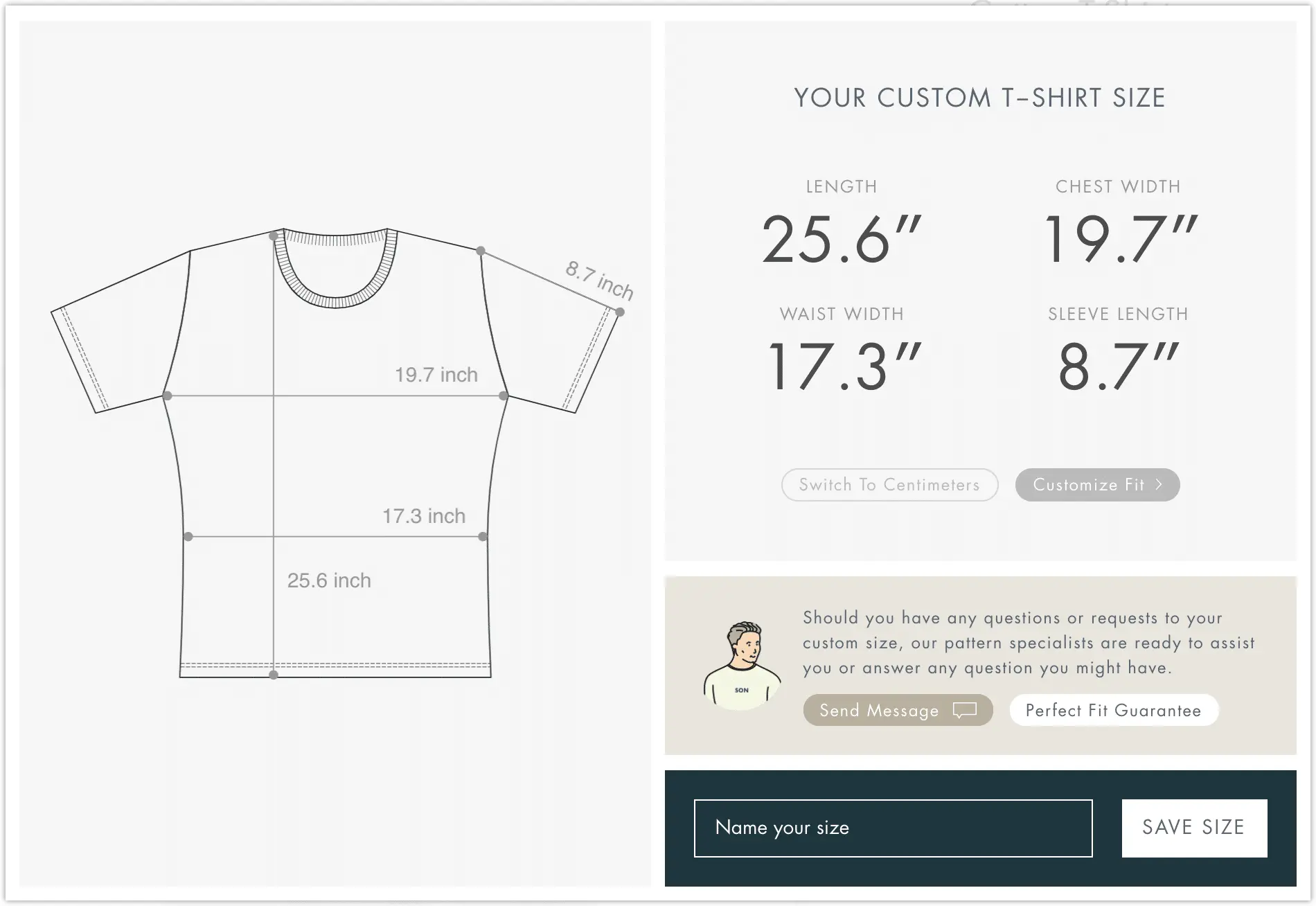1316x906 pixels.
Task: Click the bottom hem measurement point on diagram
Action: [x=274, y=675]
